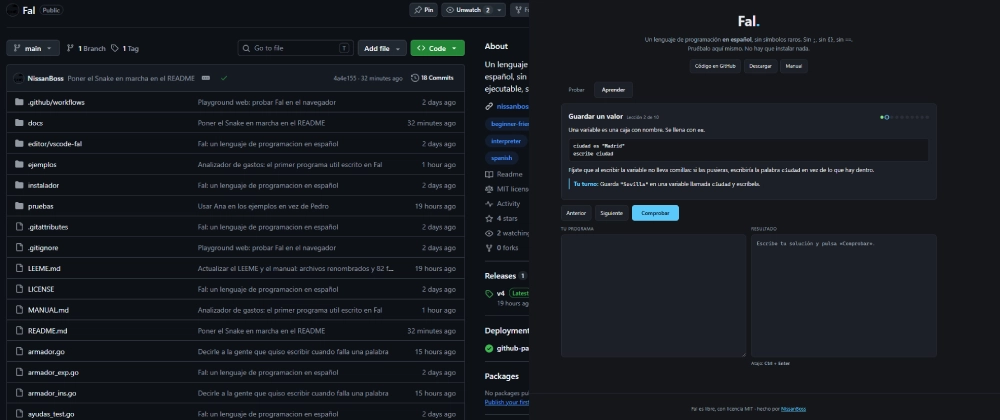Select the last lesson progress dot
This screenshot has height=420, width=1000.
(x=927, y=117)
